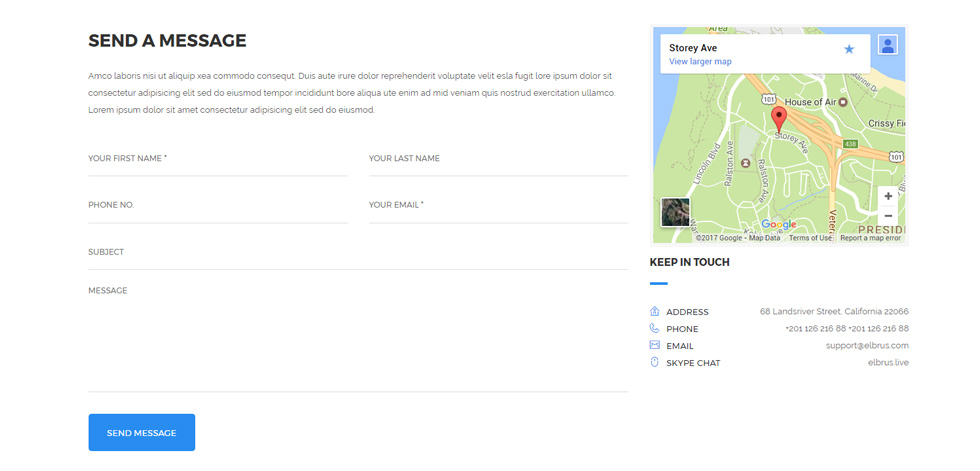The height and width of the screenshot is (471, 980).
Task: Click the 68 Landsriver Street address text
Action: (834, 311)
